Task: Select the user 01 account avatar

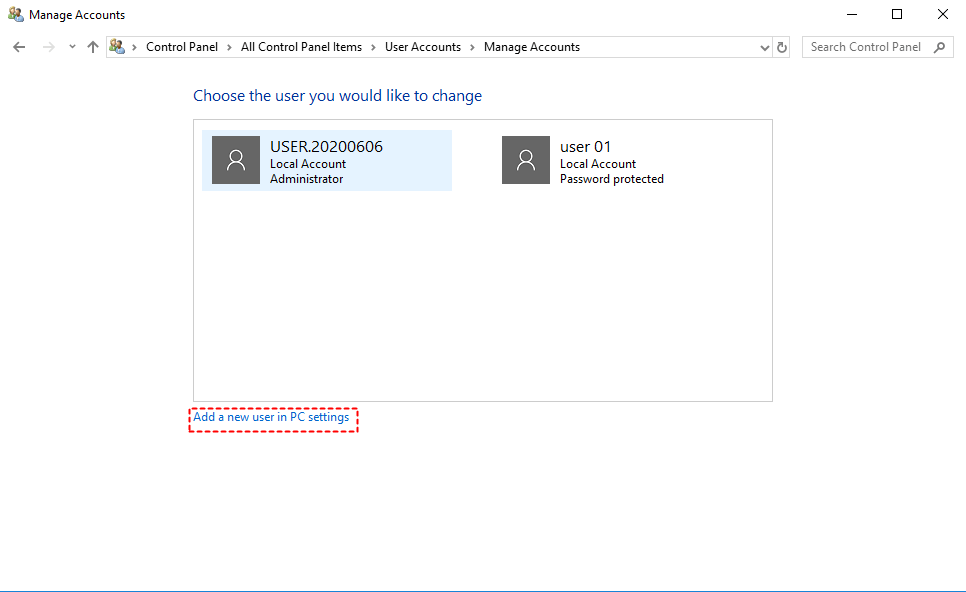Action: (526, 160)
